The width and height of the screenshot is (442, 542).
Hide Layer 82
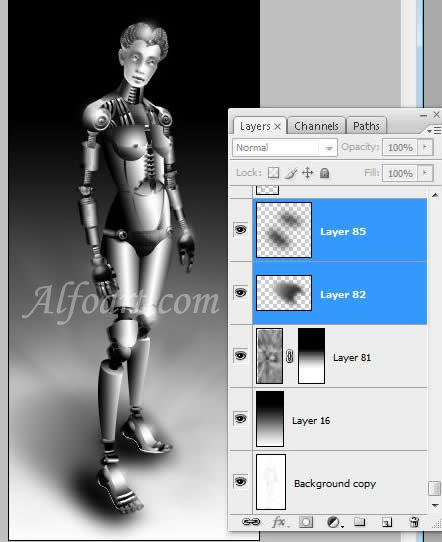(x=241, y=292)
